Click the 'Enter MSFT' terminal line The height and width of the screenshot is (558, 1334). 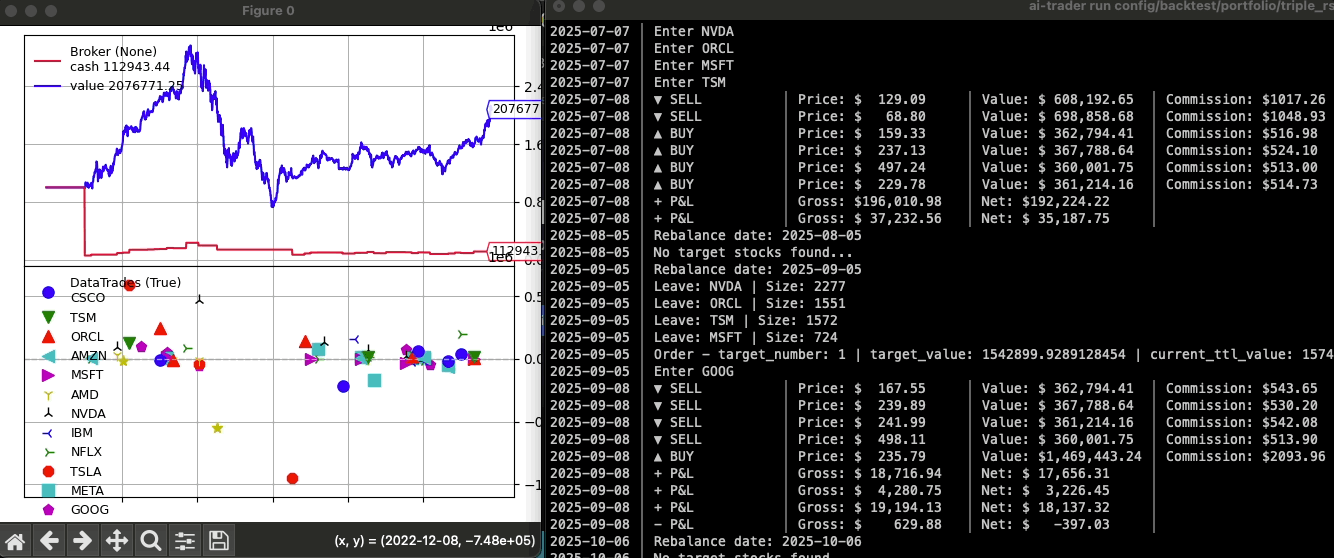point(693,65)
